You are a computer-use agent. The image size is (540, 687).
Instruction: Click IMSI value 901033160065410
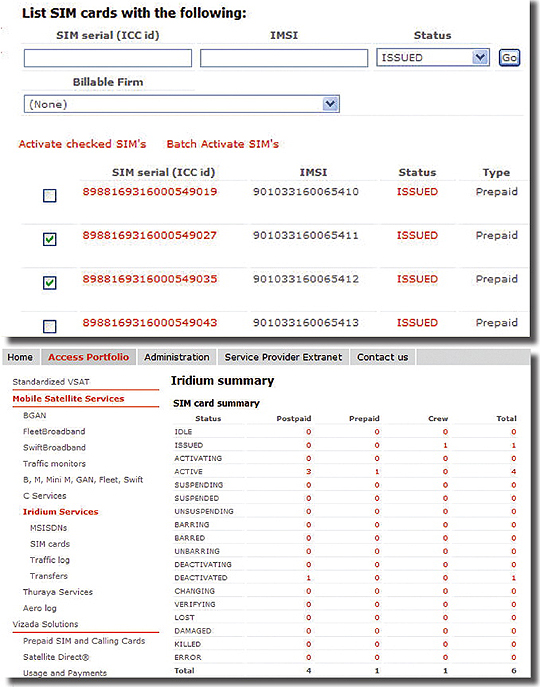306,192
